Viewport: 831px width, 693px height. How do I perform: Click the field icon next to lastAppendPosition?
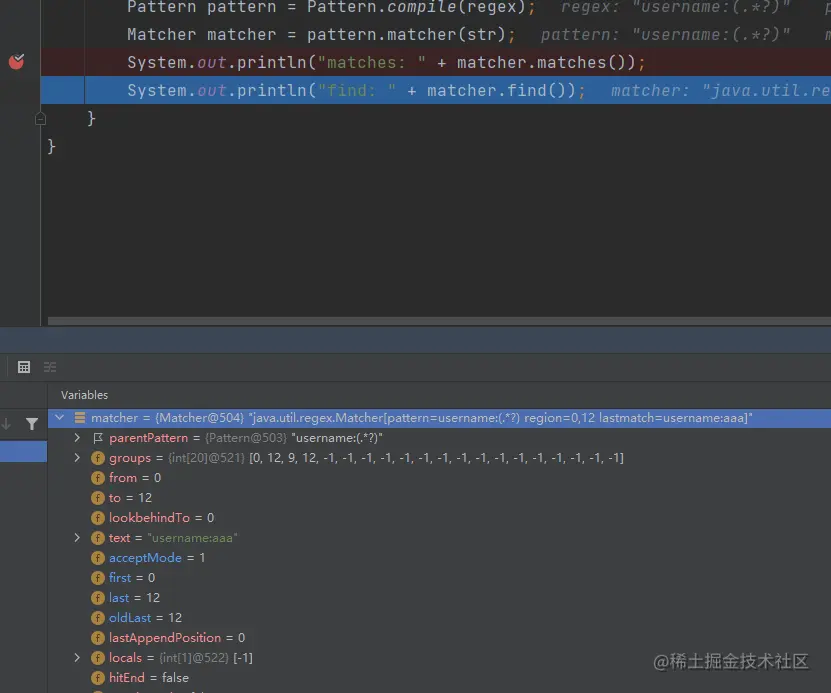tap(98, 638)
